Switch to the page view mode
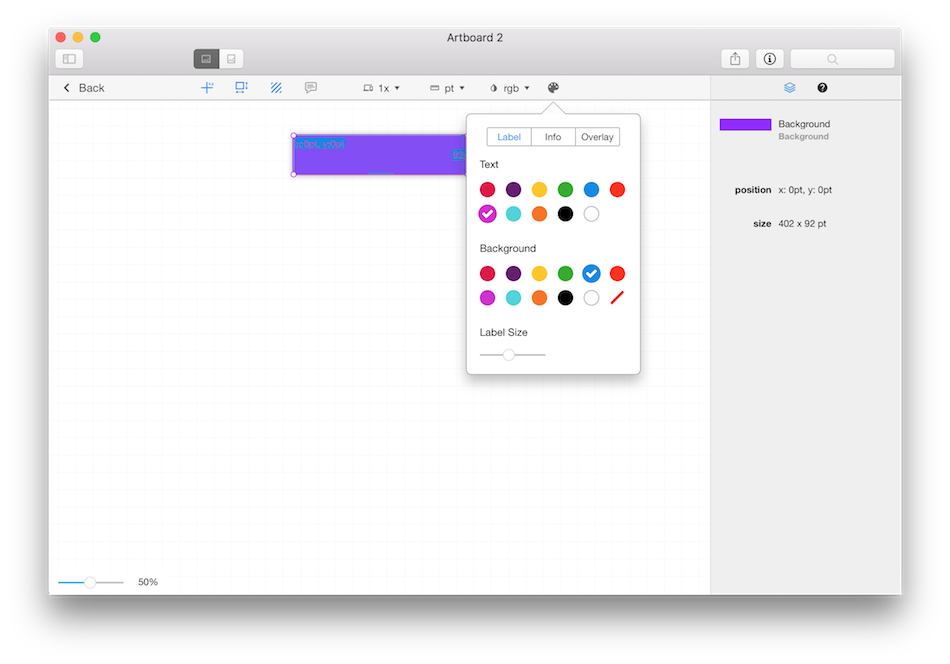Image resolution: width=950 pixels, height=664 pixels. tap(231, 59)
